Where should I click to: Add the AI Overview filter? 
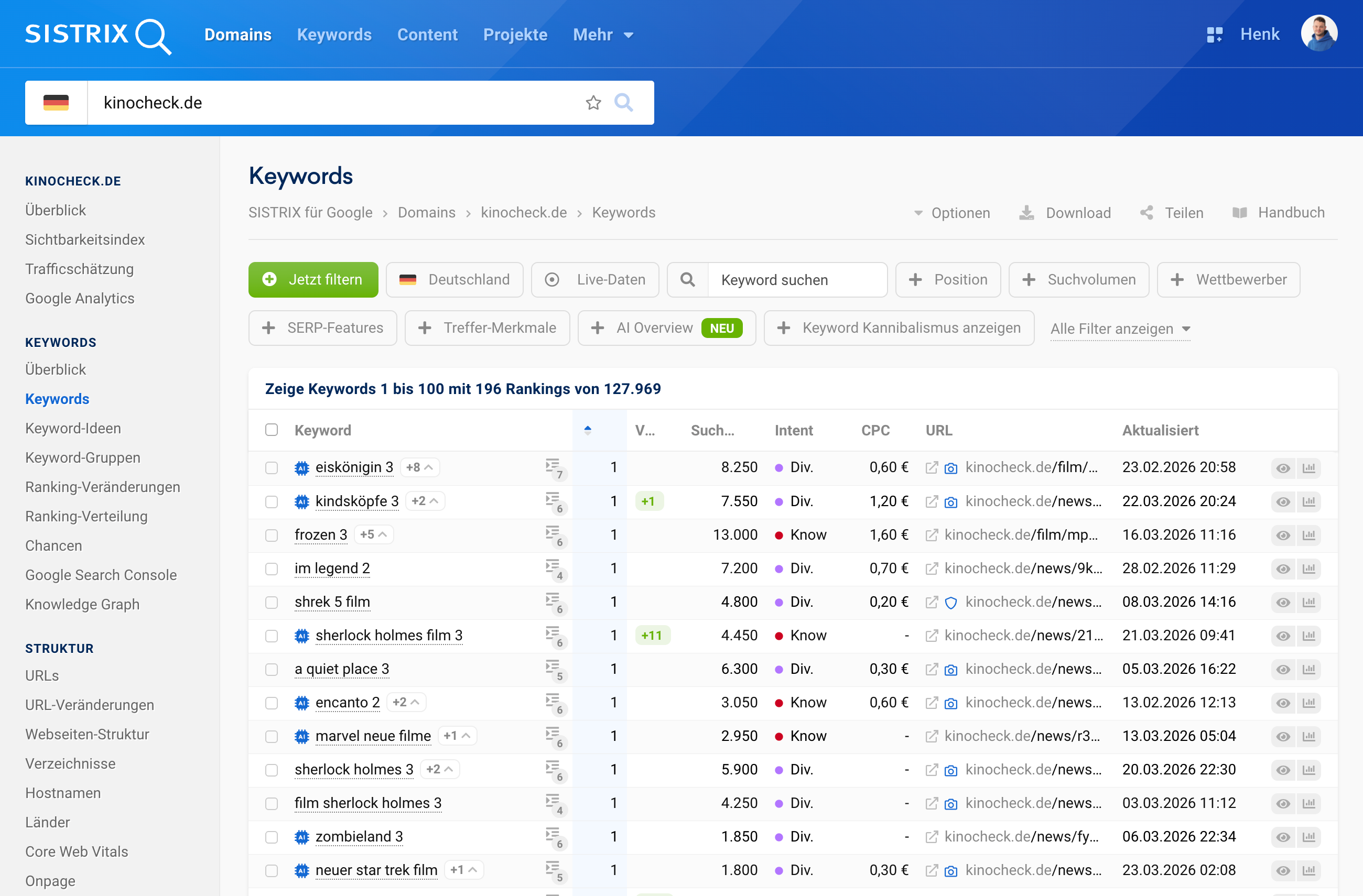667,328
